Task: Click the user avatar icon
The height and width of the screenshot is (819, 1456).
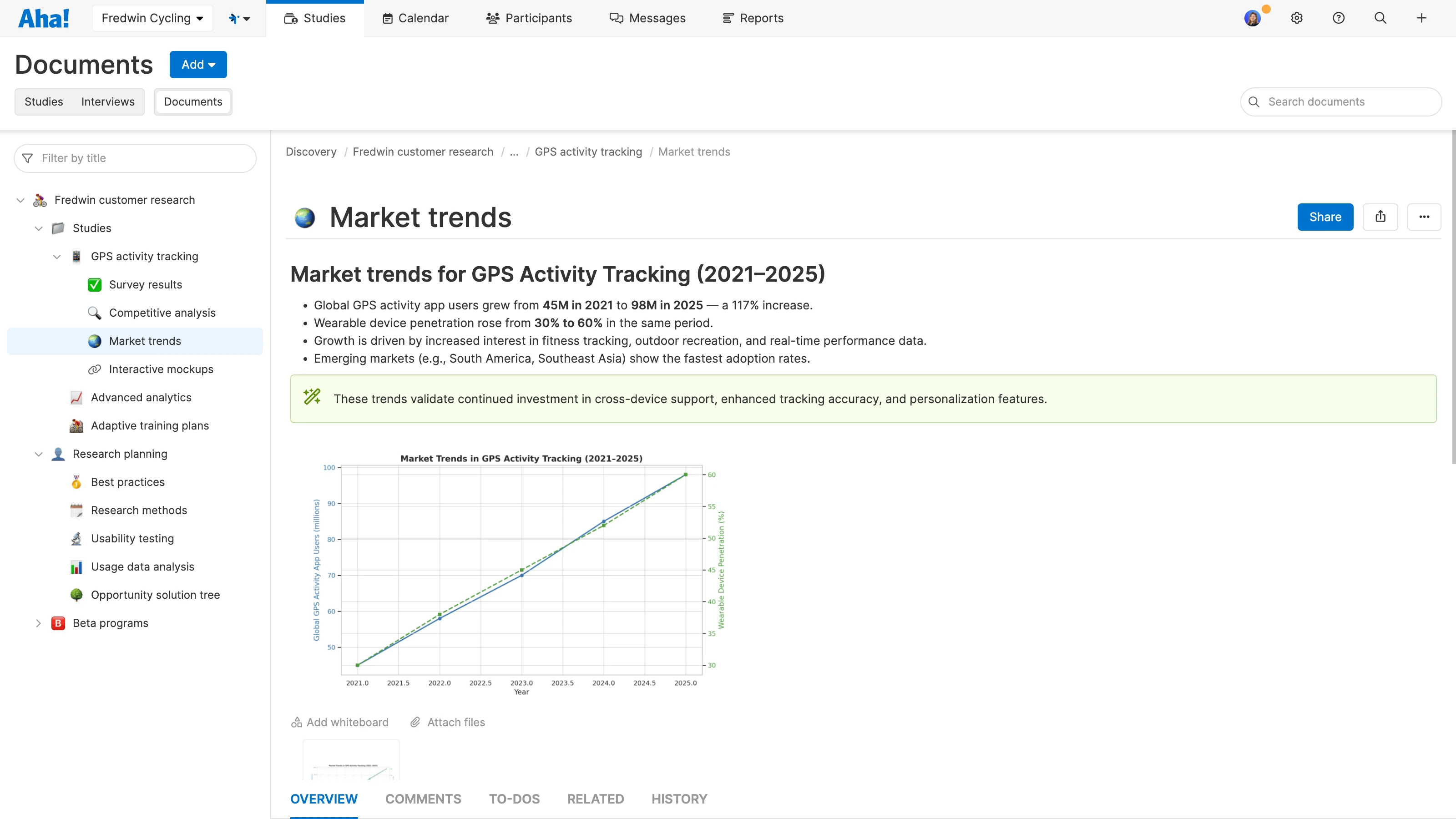Action: 1253,18
